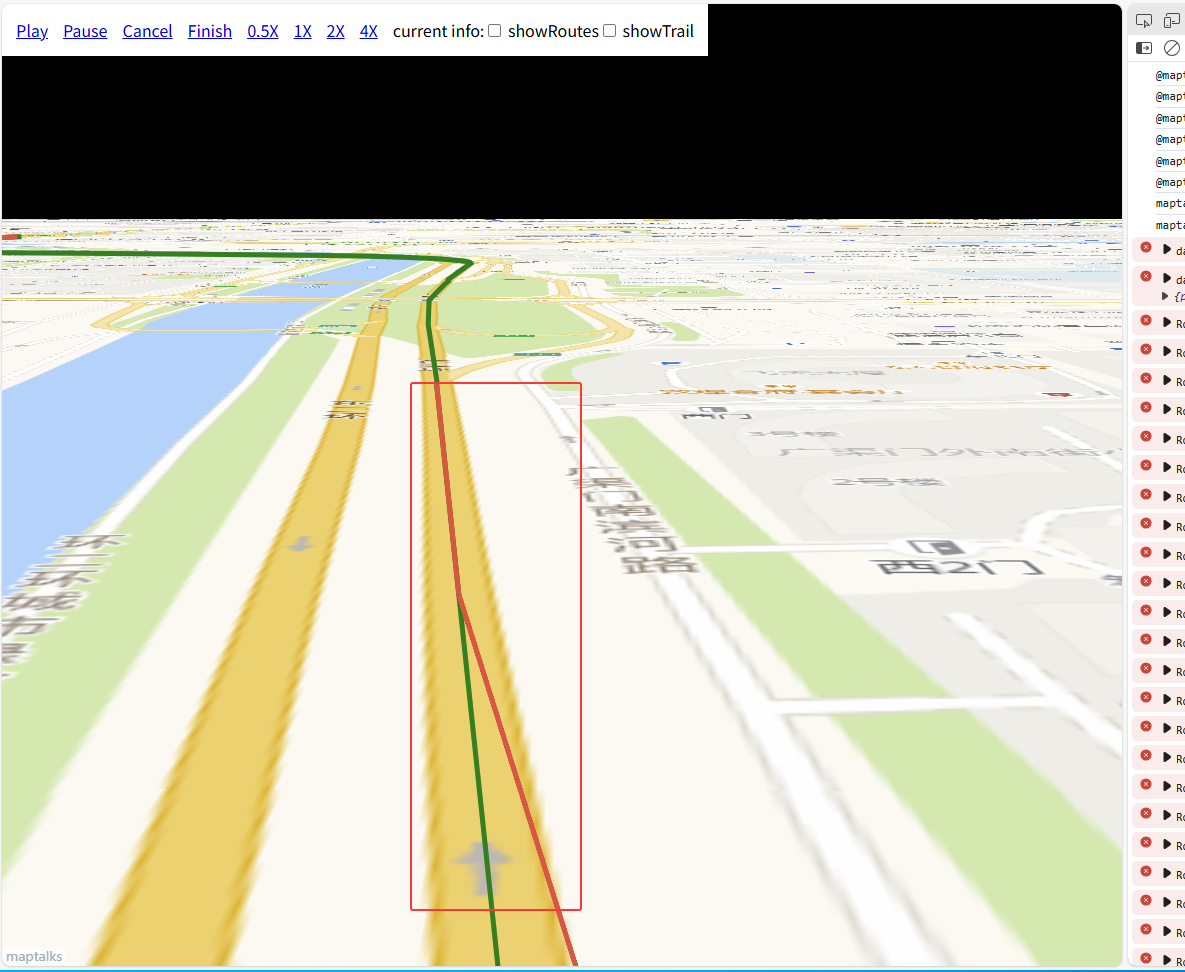The height and width of the screenshot is (972, 1185).
Task: Pause the route animation
Action: pyautogui.click(x=85, y=31)
